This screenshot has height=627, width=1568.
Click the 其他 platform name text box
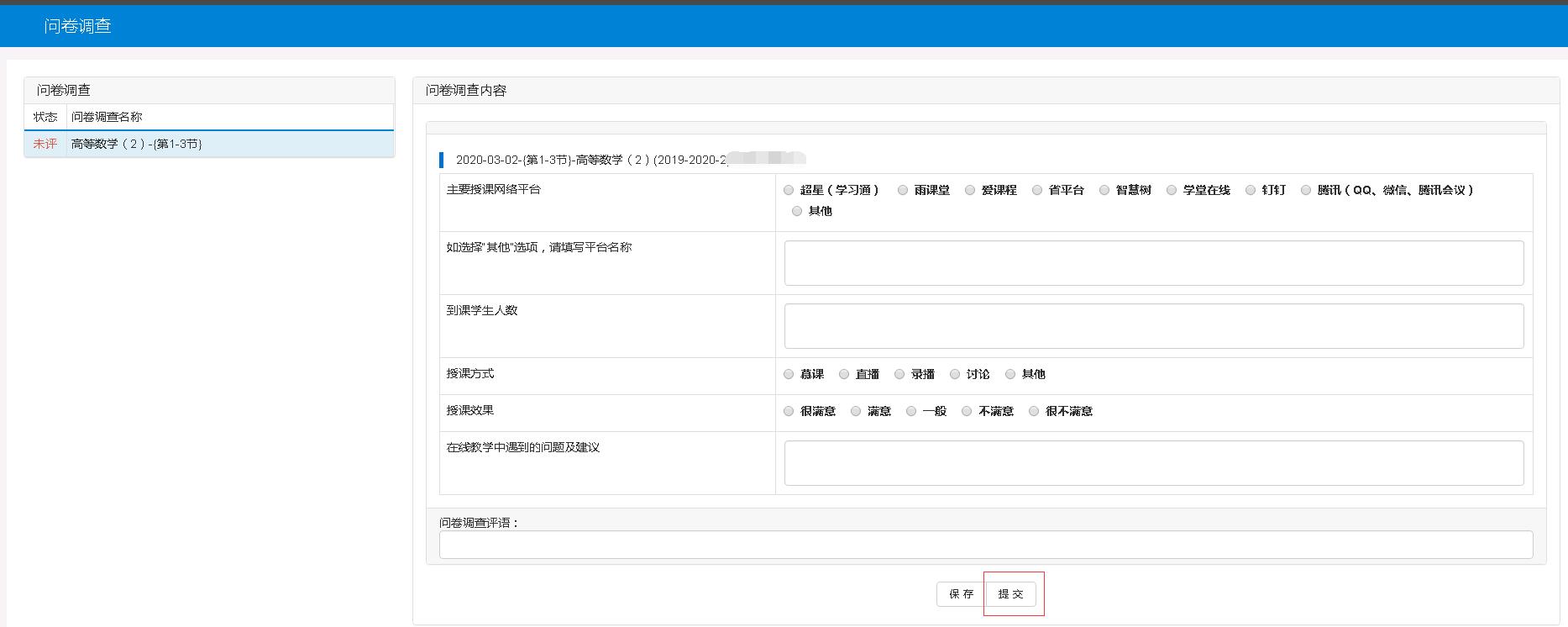(x=1153, y=263)
